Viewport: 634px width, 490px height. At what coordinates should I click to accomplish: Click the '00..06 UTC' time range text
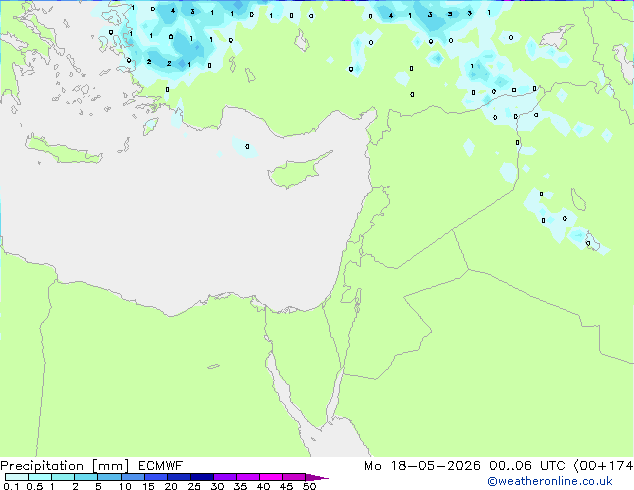(527, 466)
